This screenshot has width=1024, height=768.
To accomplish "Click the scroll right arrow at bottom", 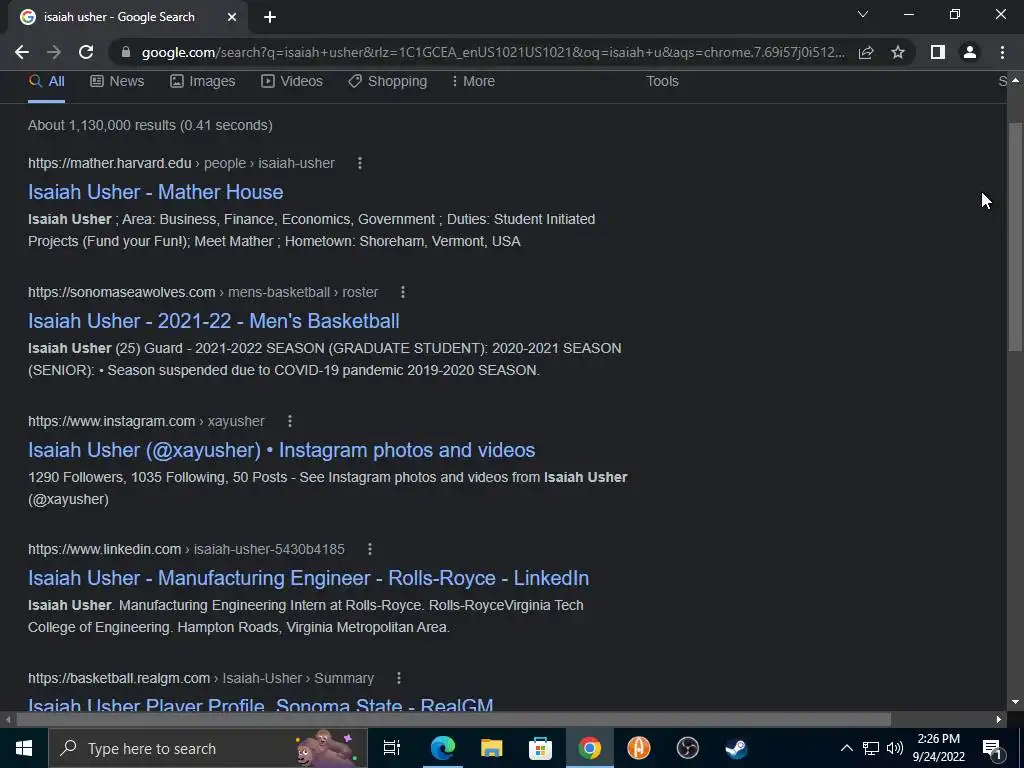I will click(999, 720).
